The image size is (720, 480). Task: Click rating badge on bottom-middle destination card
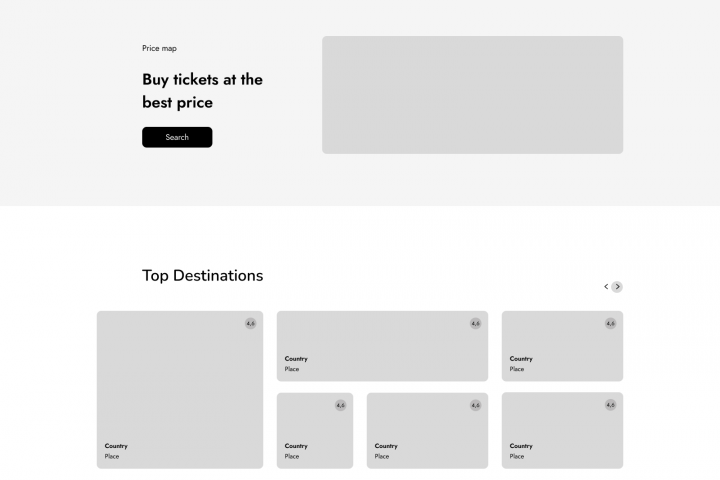(475, 405)
